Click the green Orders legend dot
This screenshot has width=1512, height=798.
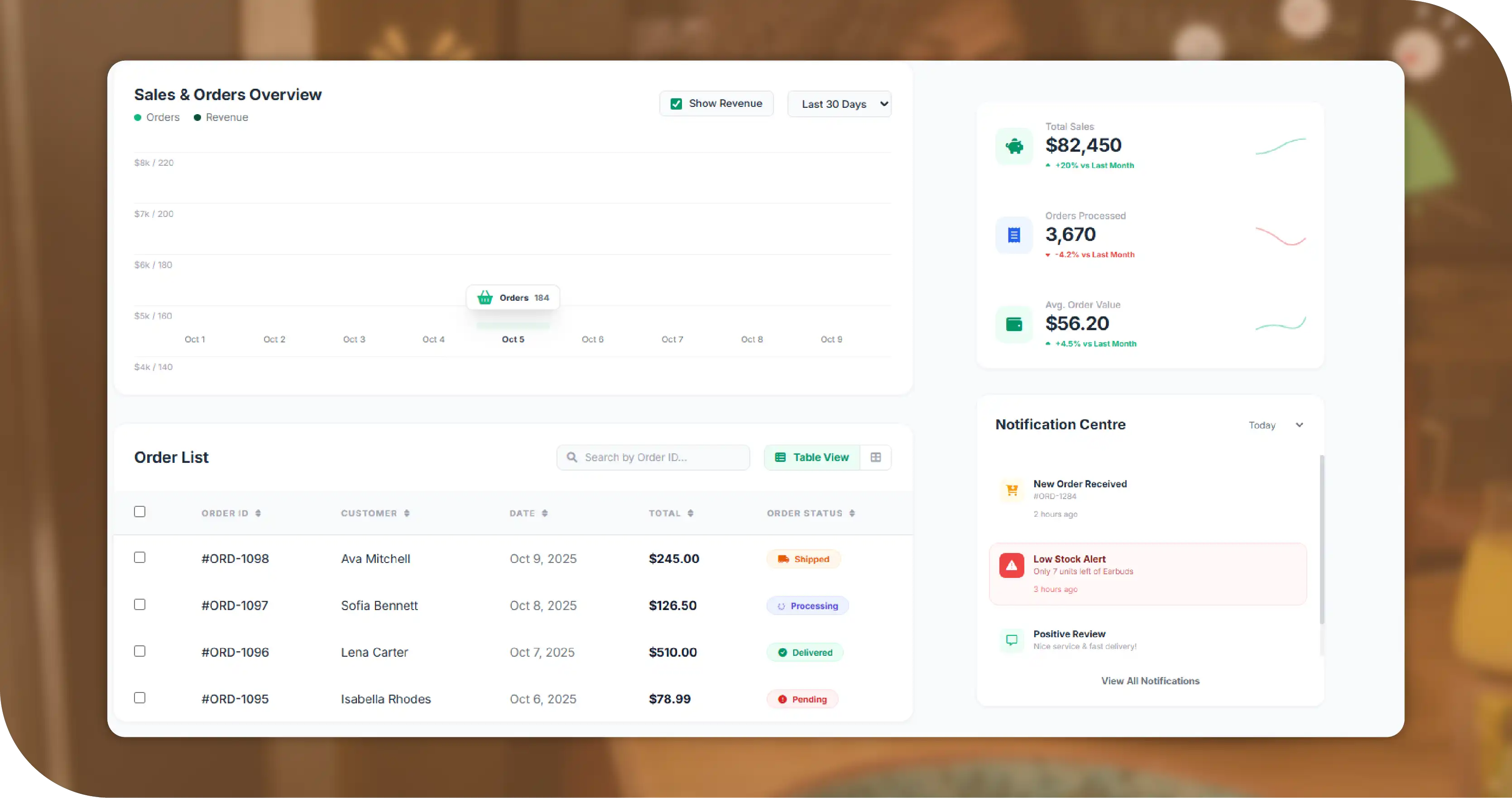pos(137,117)
